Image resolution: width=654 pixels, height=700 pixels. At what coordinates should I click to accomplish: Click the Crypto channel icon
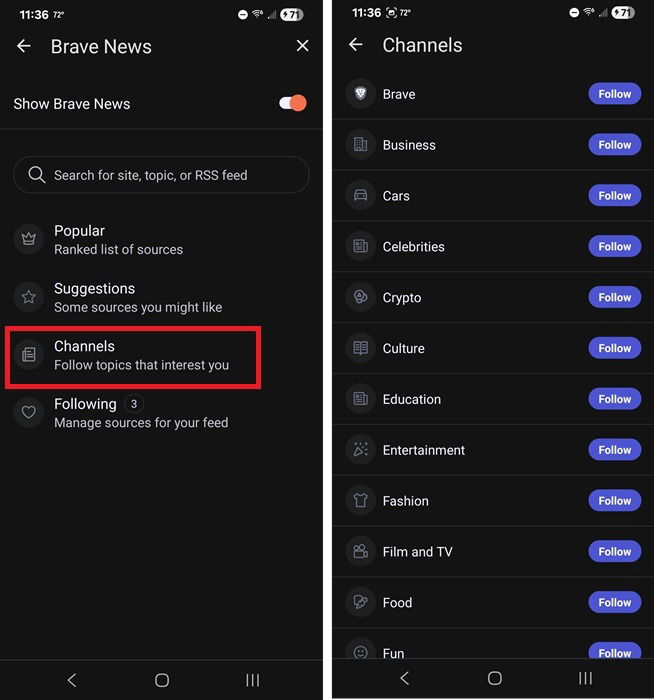click(360, 297)
